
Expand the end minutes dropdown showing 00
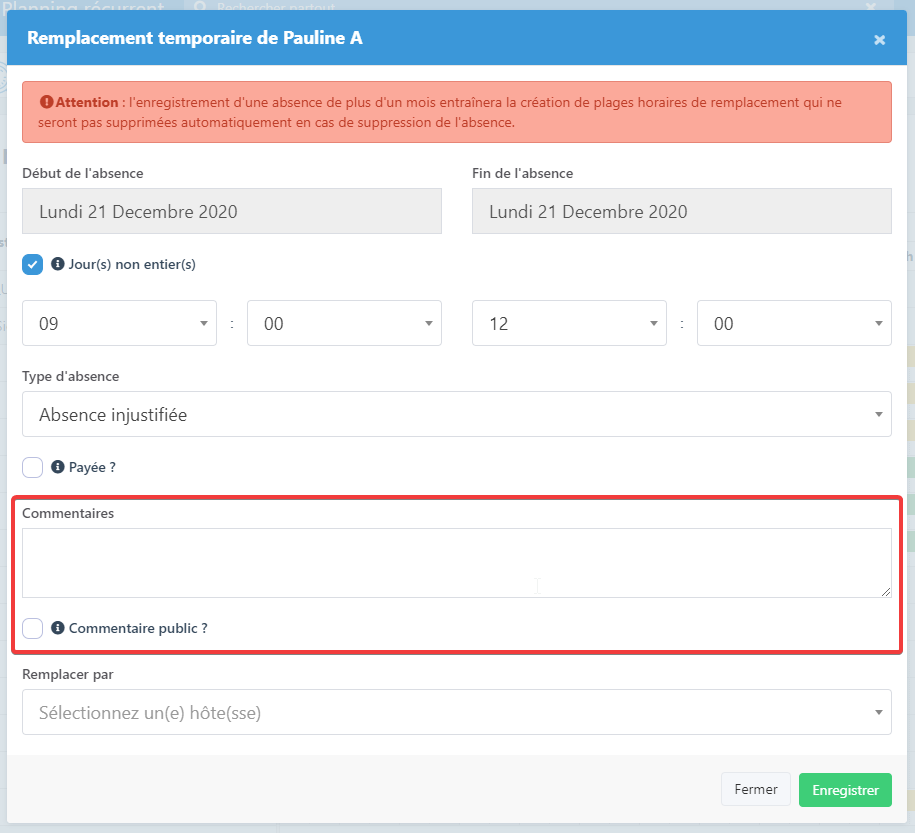click(794, 323)
